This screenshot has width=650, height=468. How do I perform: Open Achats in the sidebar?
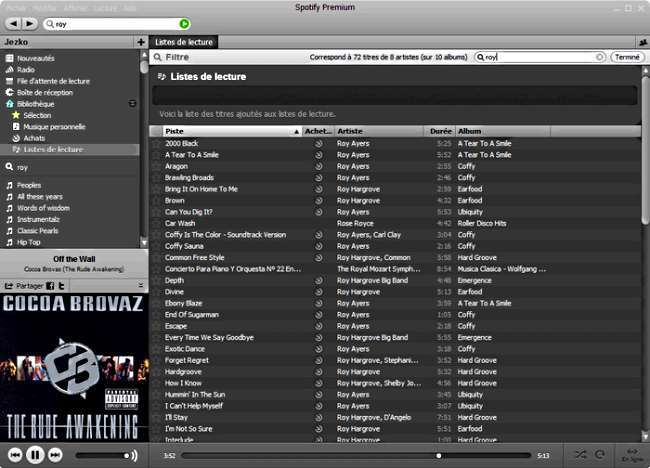(34, 138)
